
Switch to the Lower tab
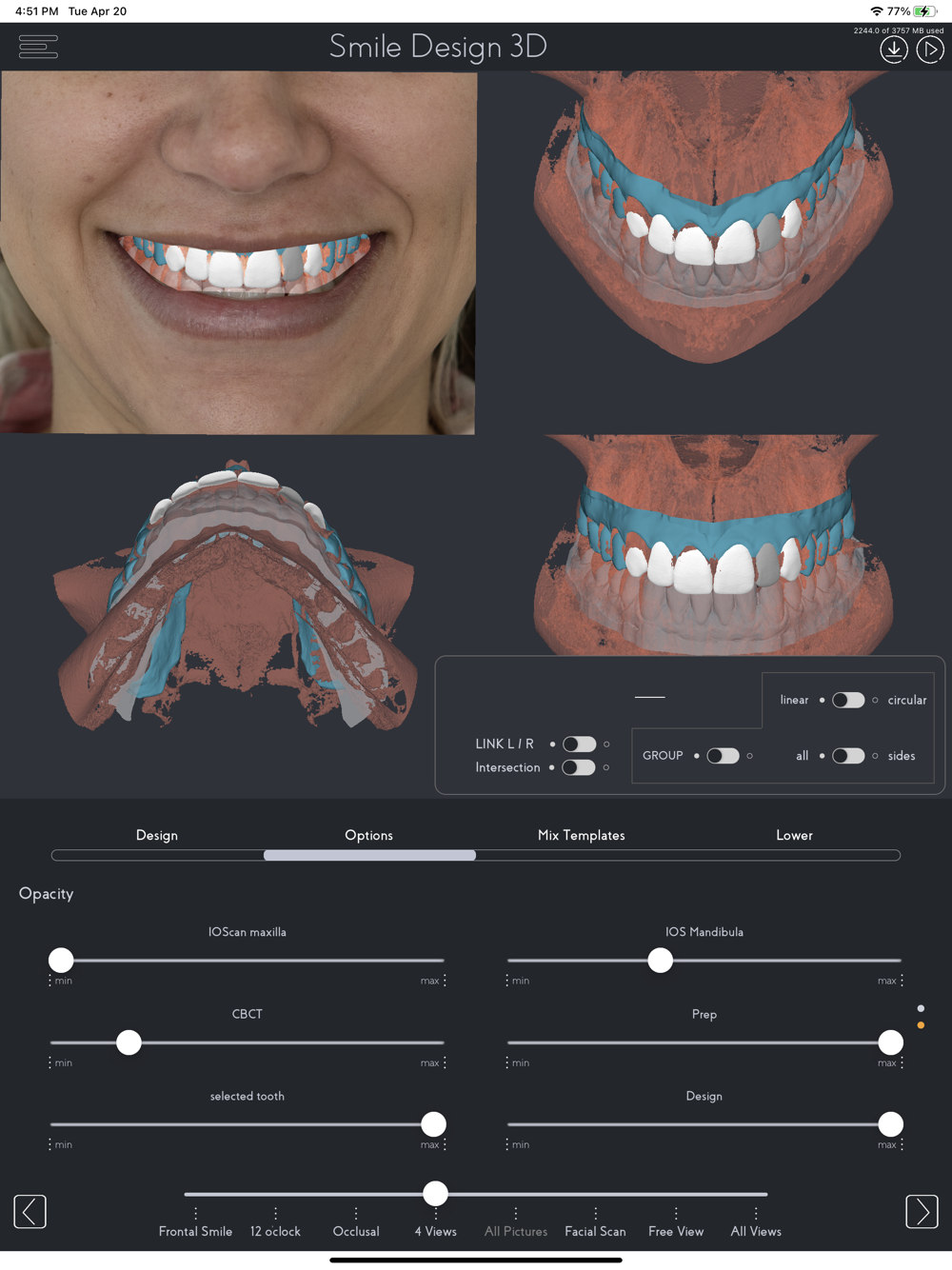tap(794, 835)
